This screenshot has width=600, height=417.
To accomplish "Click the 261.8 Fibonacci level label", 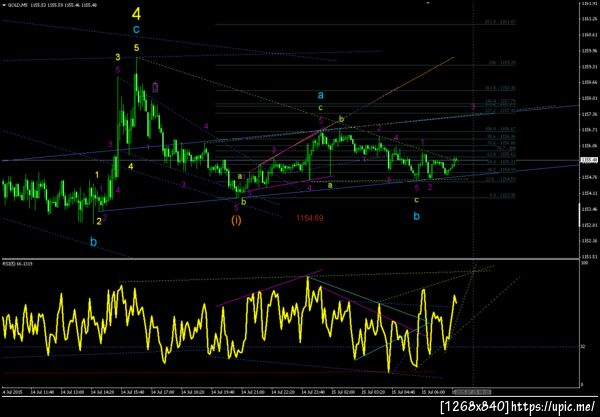I will [x=500, y=23].
